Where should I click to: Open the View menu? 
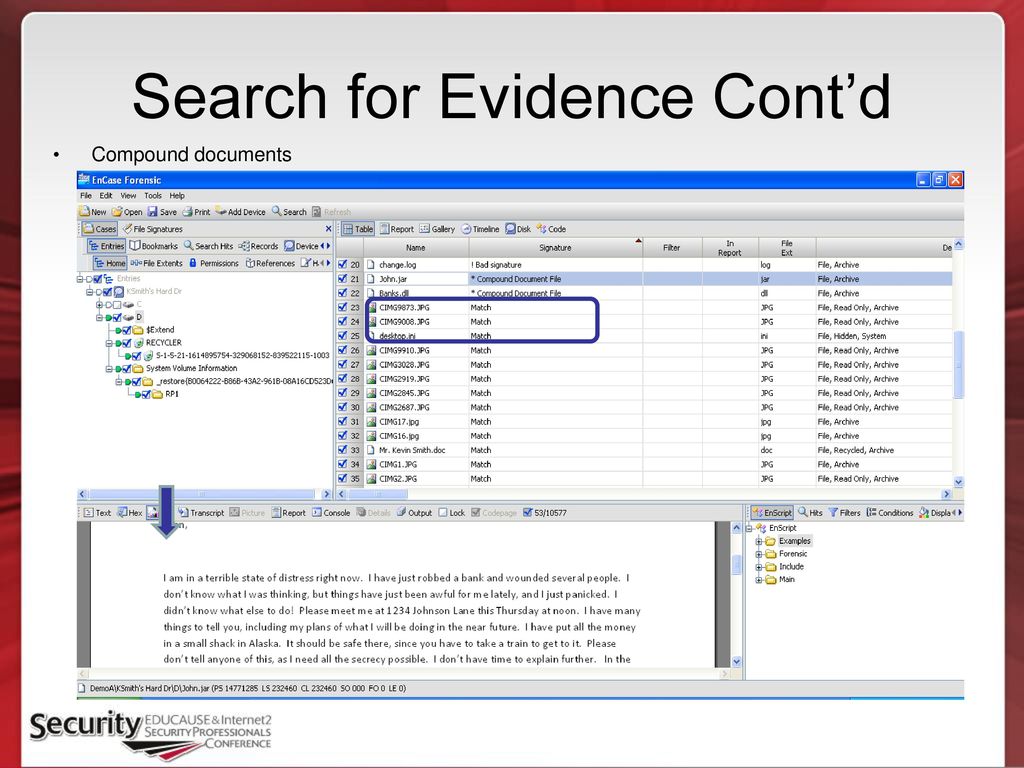128,195
